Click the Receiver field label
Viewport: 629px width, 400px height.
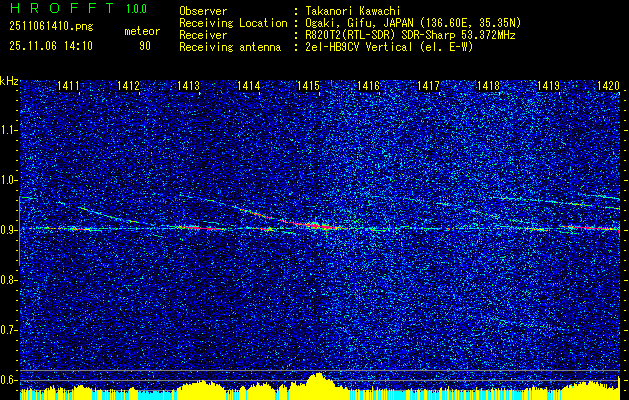(x=203, y=35)
